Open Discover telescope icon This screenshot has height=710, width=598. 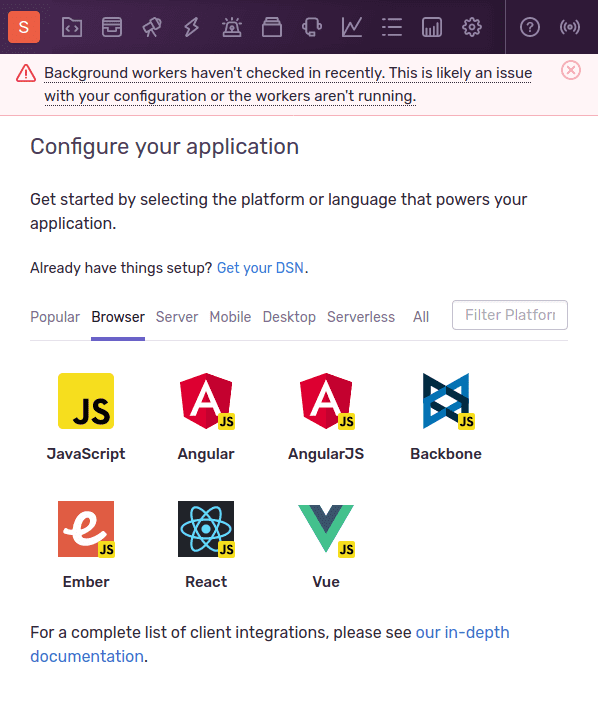tap(152, 27)
